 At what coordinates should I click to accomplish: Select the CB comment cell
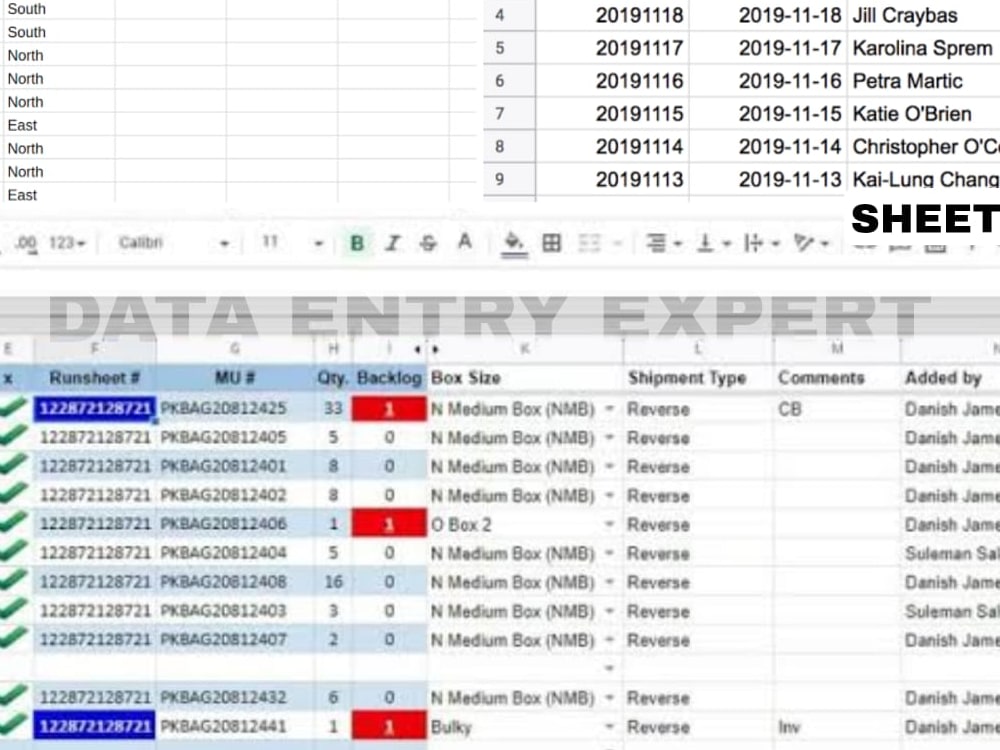tap(837, 409)
